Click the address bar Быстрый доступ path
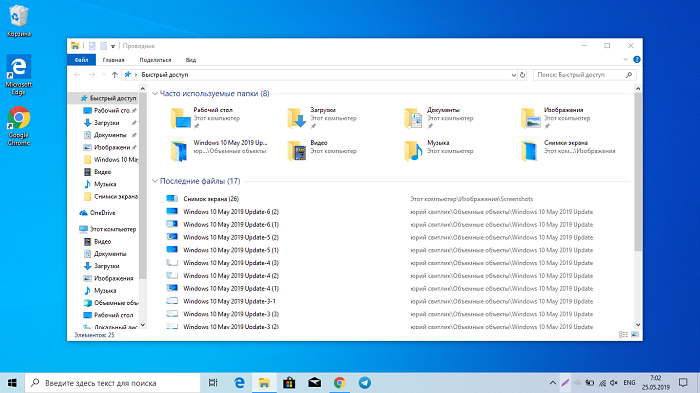 click(165, 75)
